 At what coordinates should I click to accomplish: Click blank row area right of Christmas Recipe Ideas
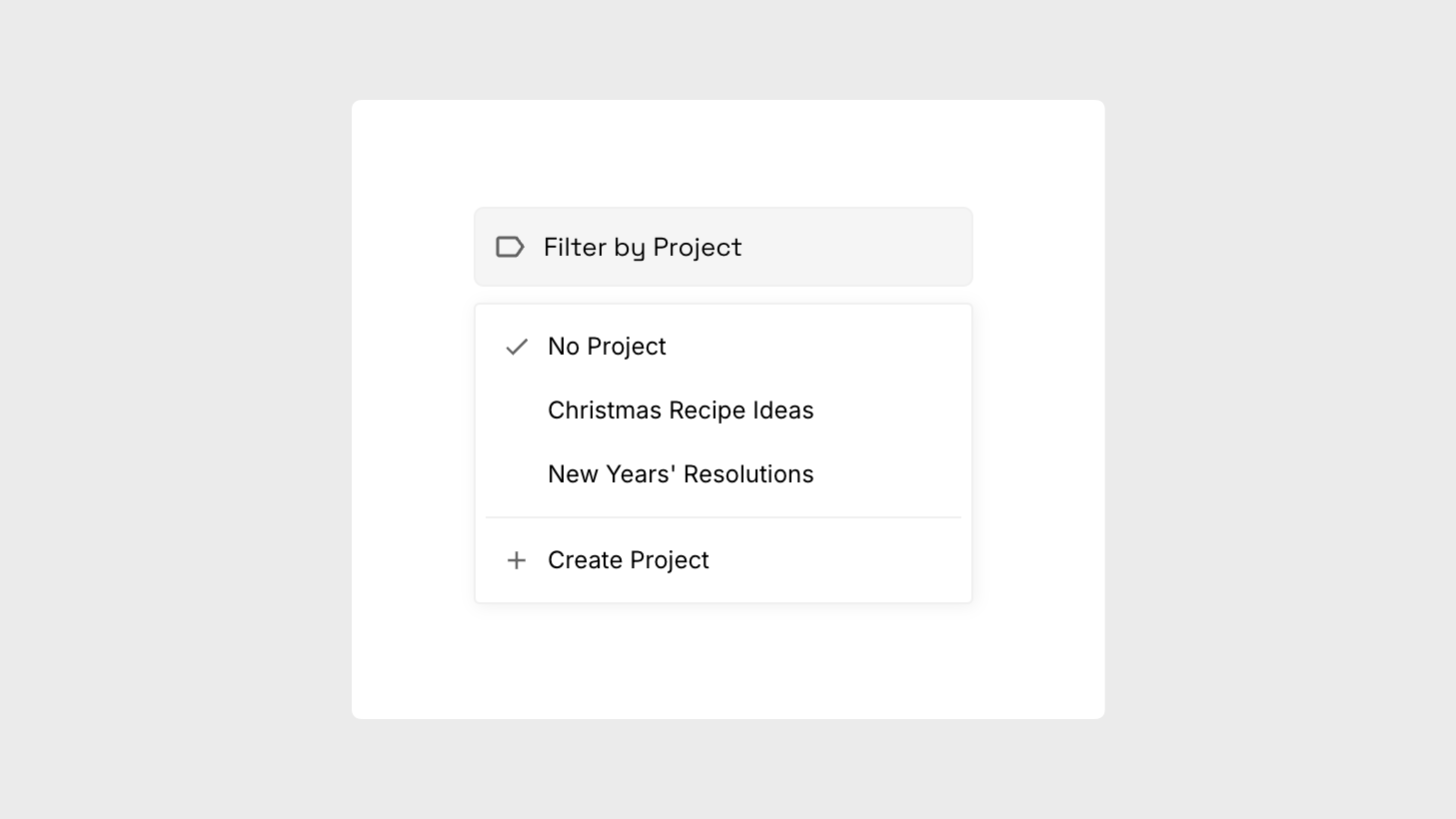pyautogui.click(x=889, y=410)
